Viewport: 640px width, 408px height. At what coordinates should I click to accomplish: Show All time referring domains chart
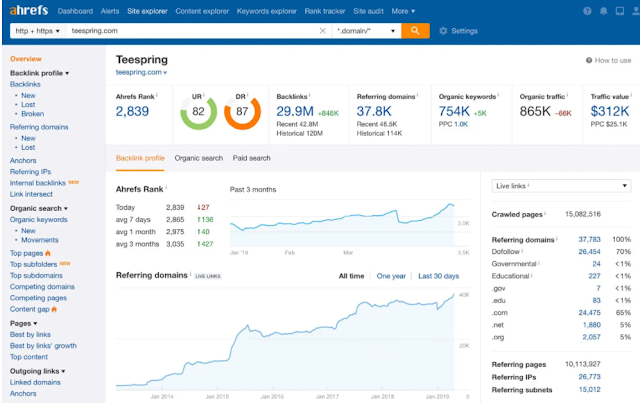click(x=351, y=276)
